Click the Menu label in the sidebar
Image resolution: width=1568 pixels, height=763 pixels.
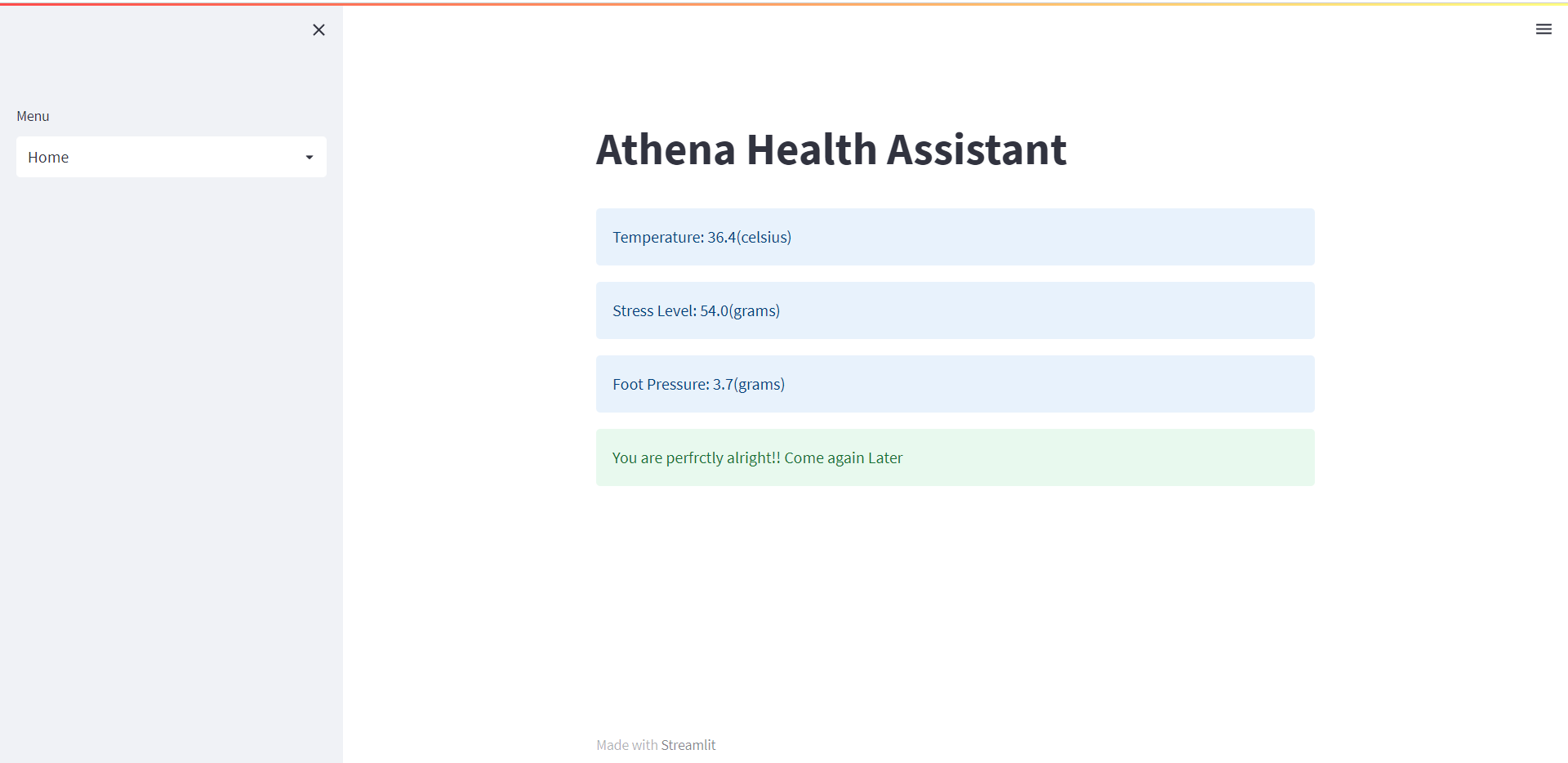click(33, 116)
